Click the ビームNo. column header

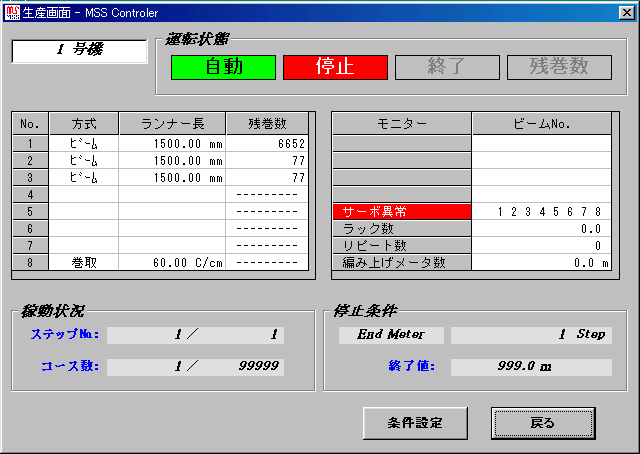pos(541,124)
